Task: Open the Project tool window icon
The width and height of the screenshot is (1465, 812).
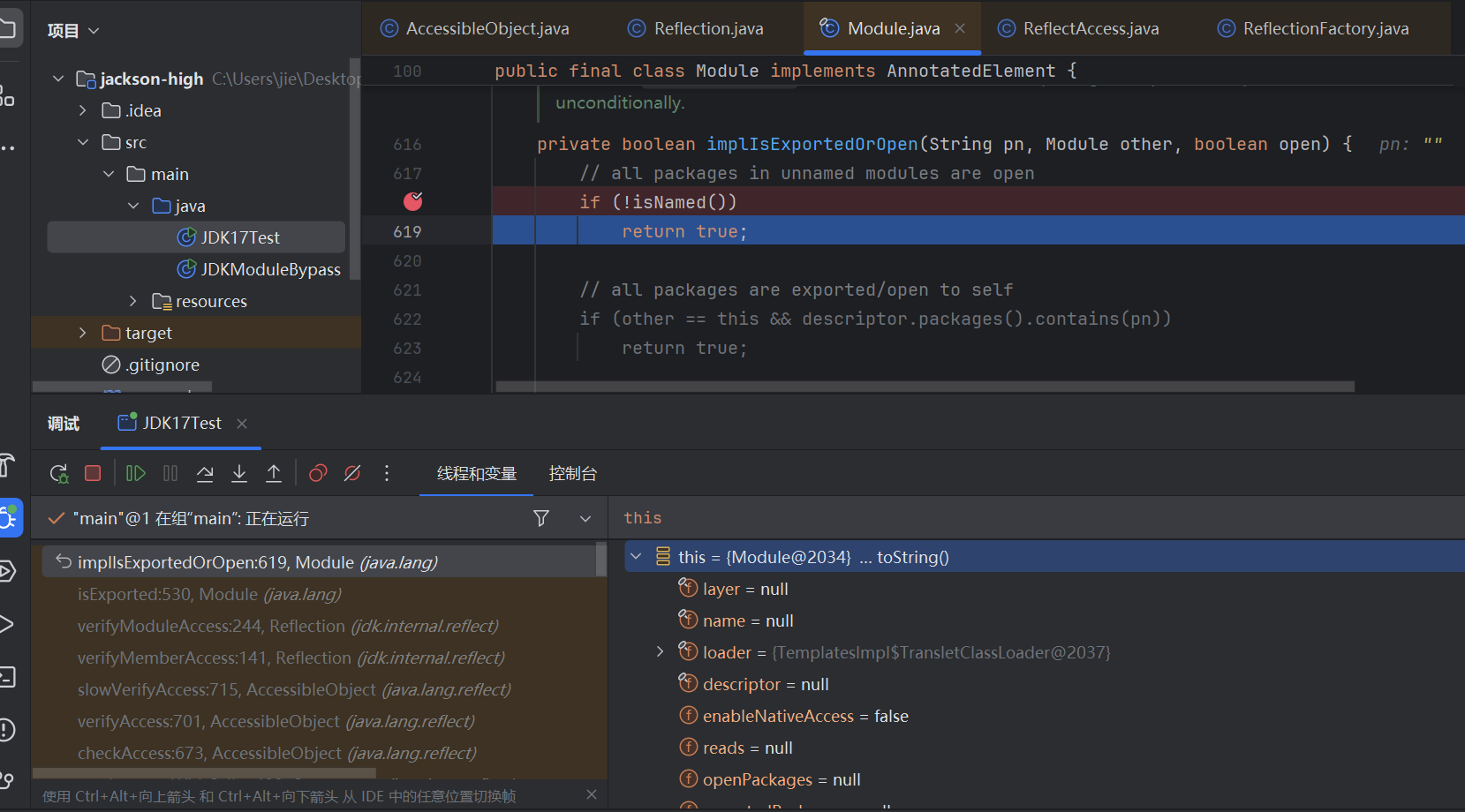Action: tap(7, 28)
